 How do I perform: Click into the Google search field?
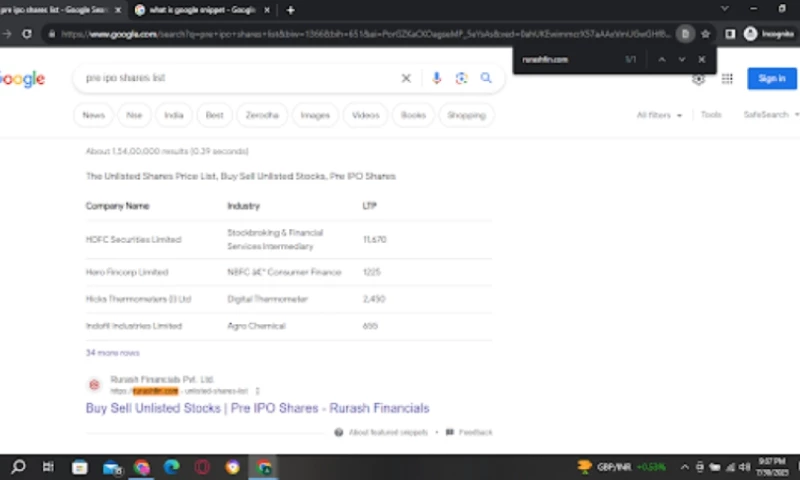coord(240,78)
